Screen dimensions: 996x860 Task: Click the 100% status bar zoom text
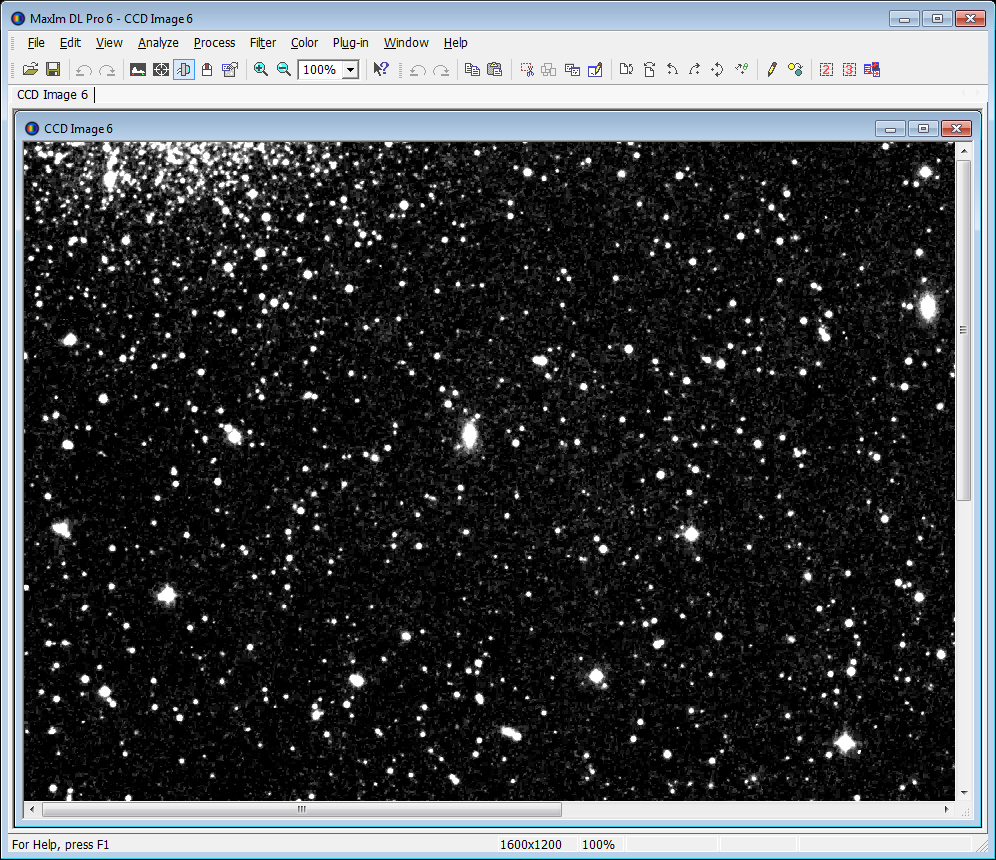[x=598, y=845]
